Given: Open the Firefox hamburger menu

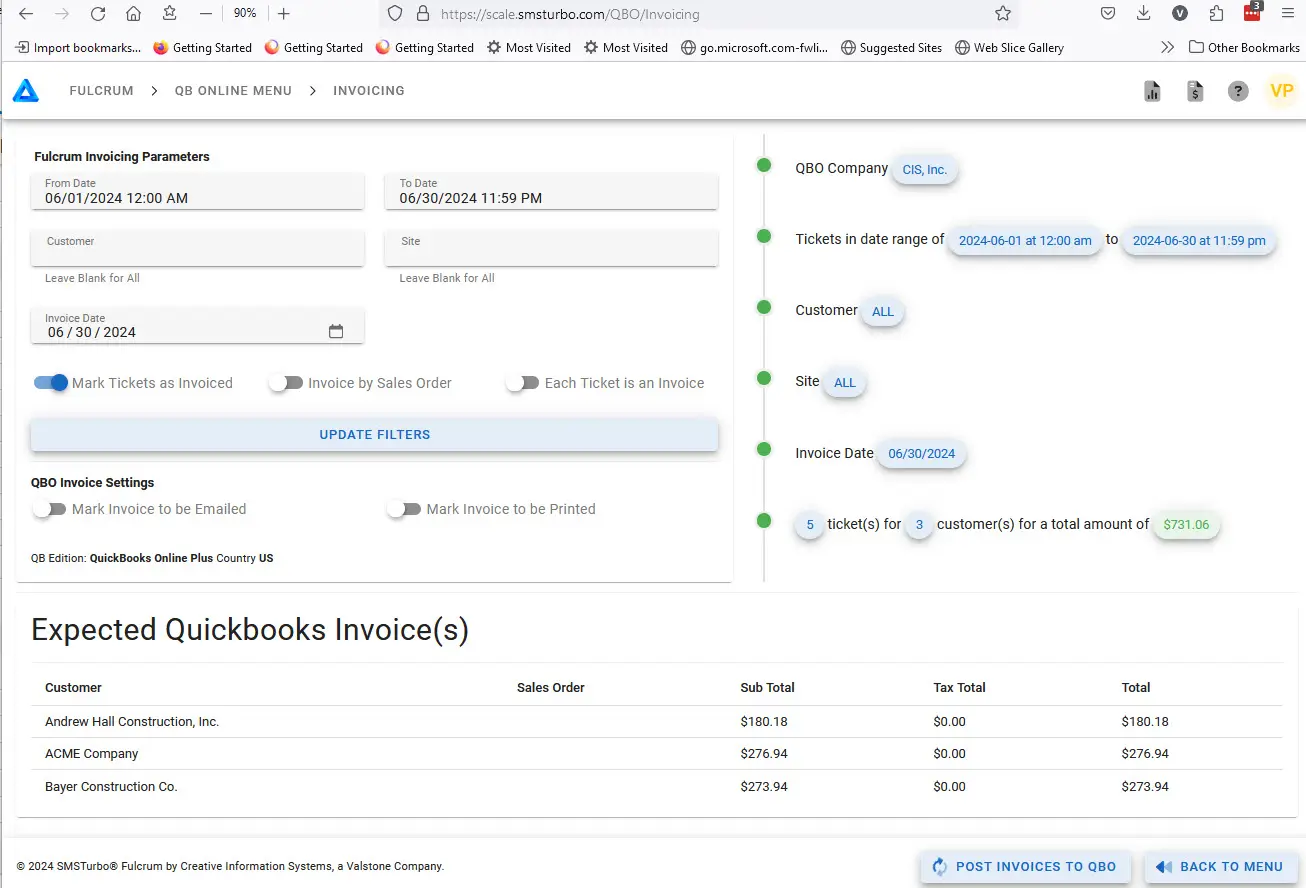Looking at the screenshot, I should [1288, 14].
